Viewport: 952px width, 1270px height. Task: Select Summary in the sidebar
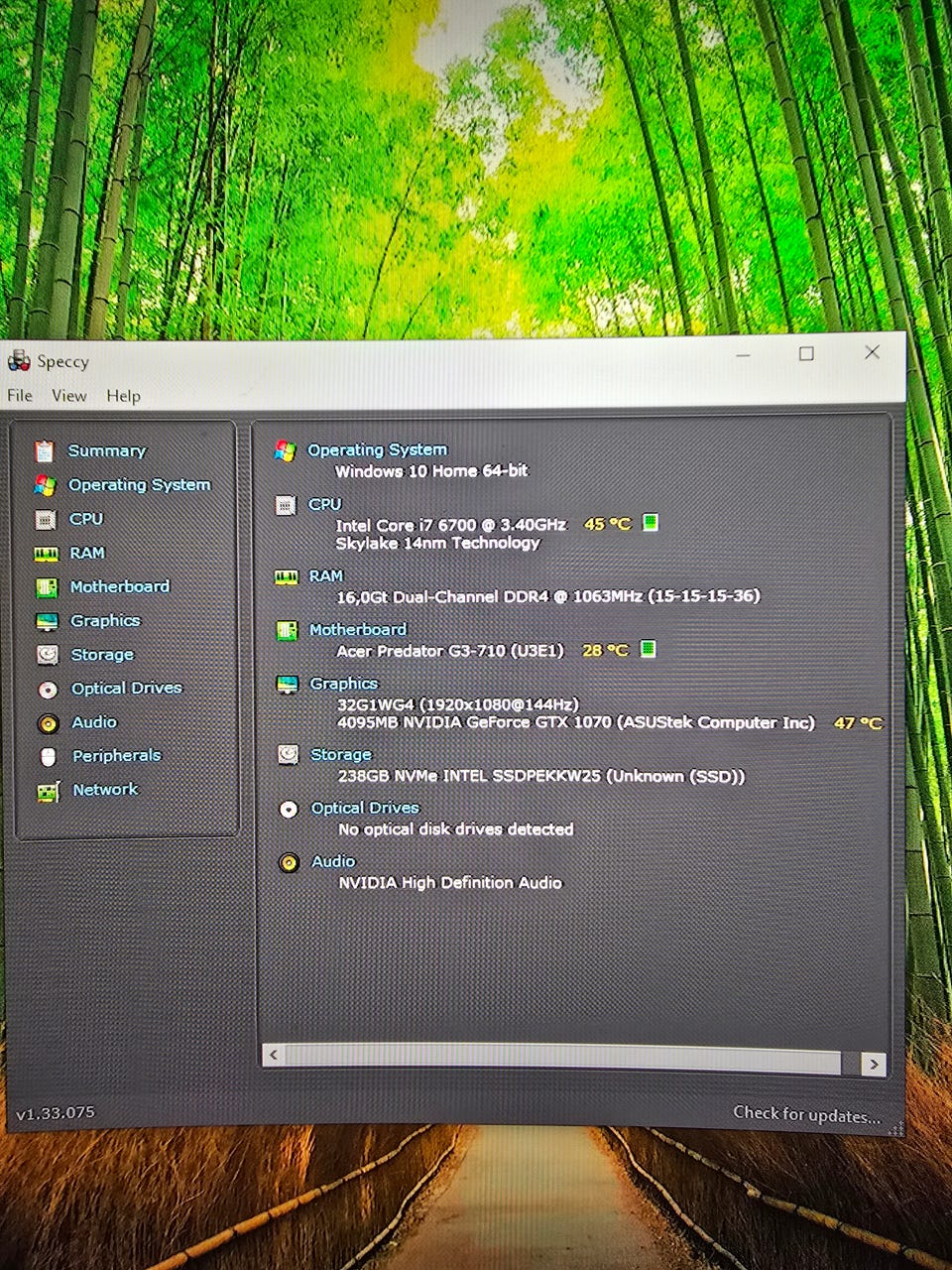pos(107,451)
